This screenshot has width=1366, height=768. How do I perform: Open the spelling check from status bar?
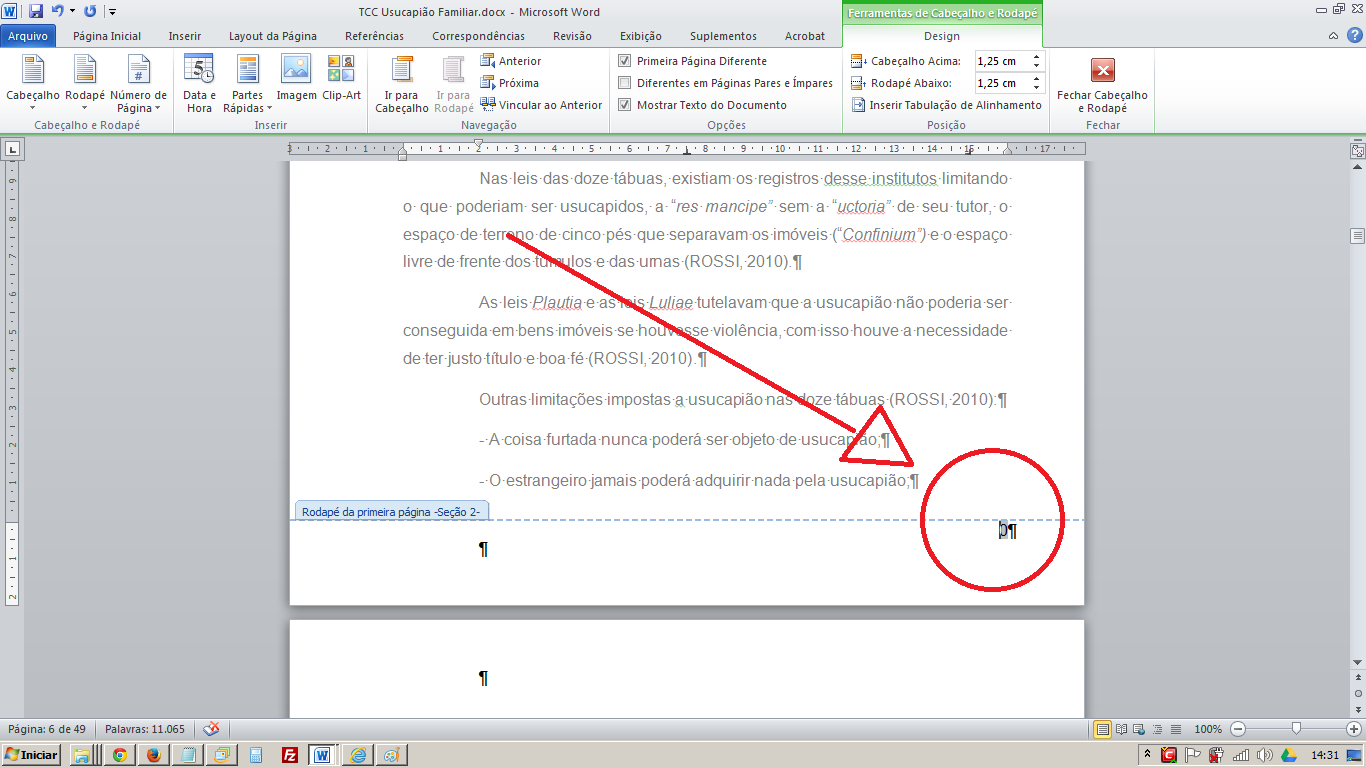(209, 729)
